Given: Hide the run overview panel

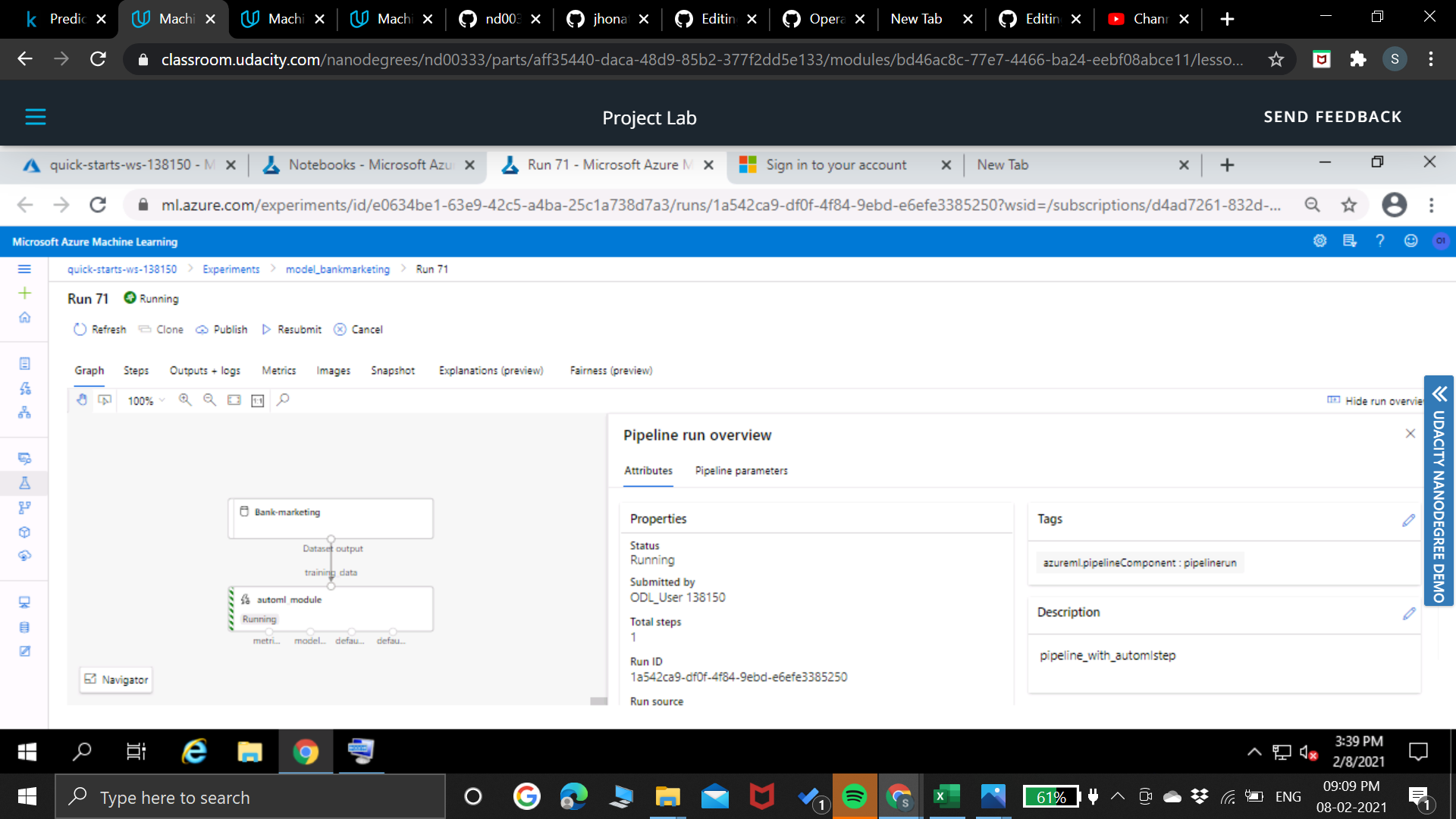Looking at the screenshot, I should pyautogui.click(x=1375, y=400).
